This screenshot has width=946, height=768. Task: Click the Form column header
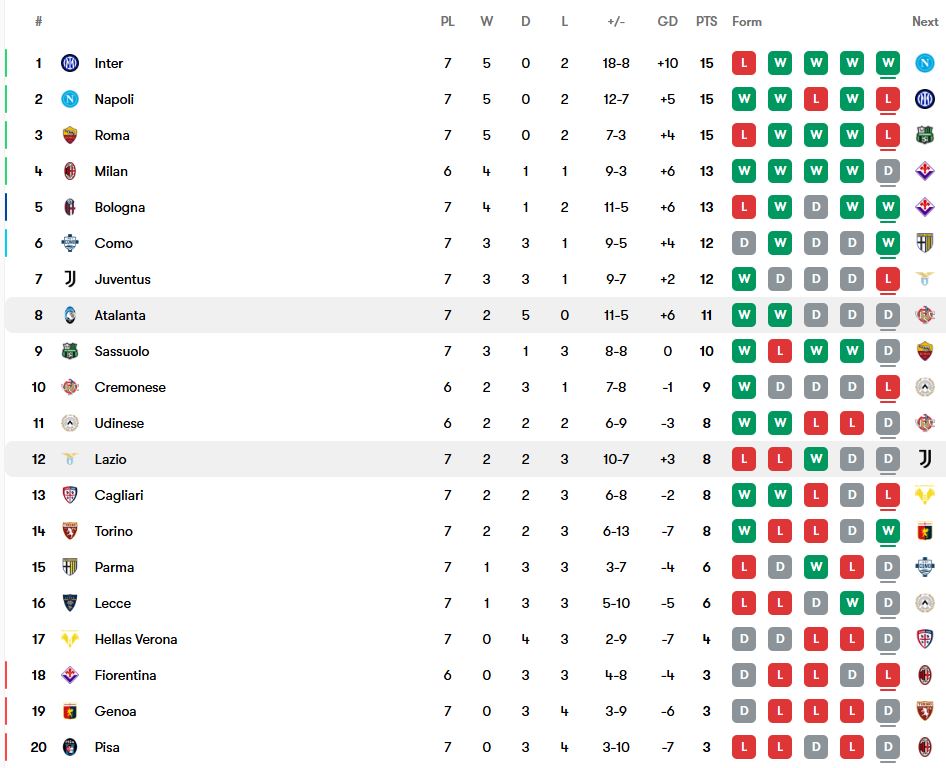click(746, 21)
